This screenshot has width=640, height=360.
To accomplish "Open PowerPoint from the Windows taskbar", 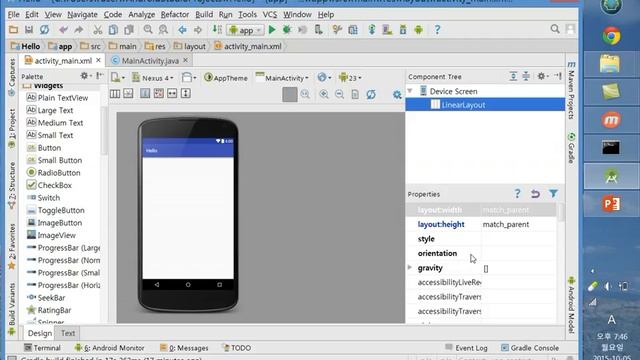I will (611, 203).
